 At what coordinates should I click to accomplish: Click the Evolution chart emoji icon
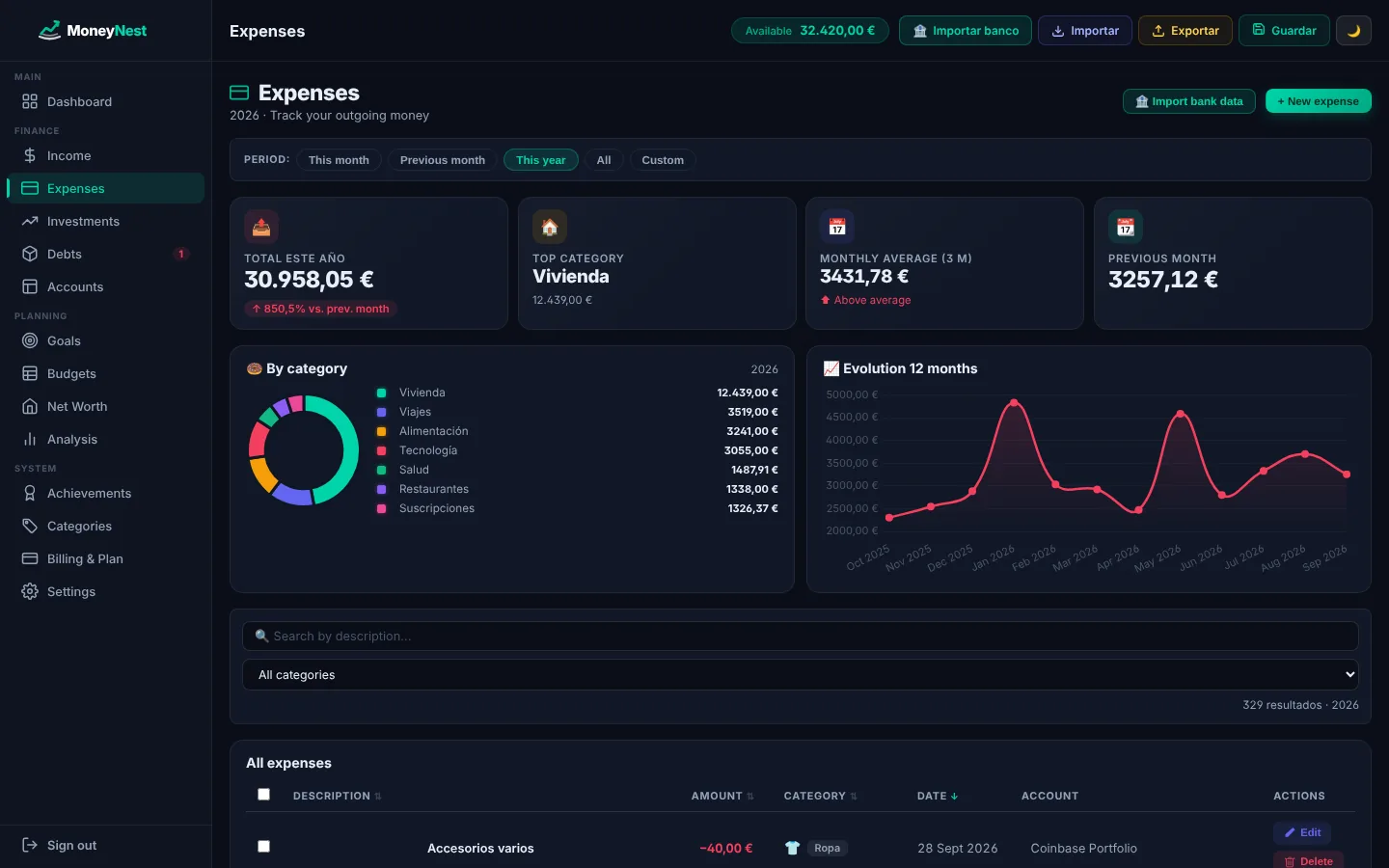831,368
